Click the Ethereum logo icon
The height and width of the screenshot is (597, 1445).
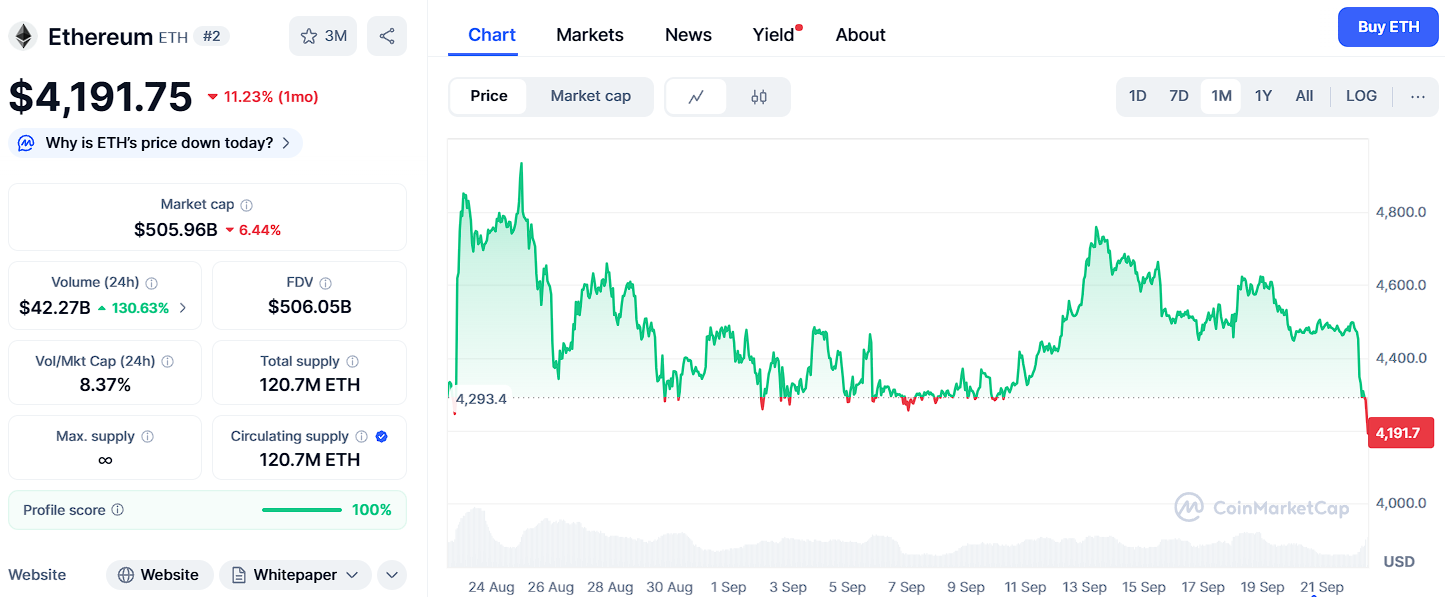(23, 37)
